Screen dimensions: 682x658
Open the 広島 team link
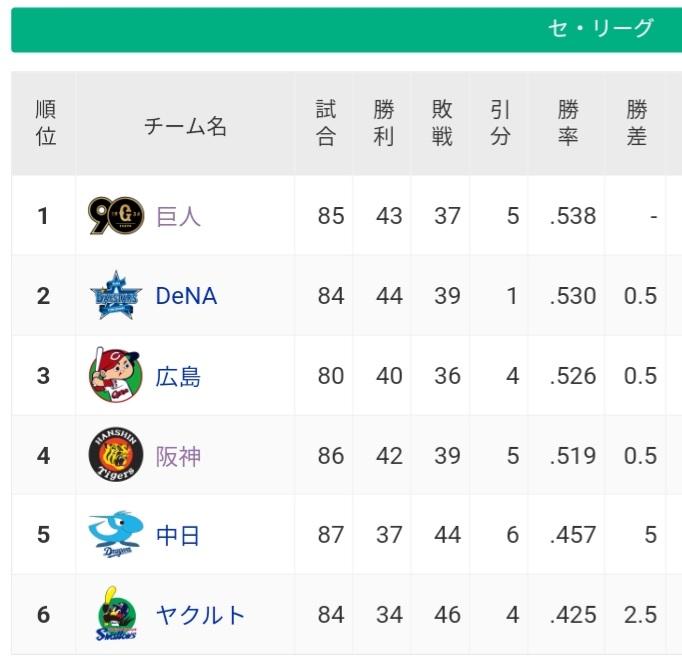[178, 377]
